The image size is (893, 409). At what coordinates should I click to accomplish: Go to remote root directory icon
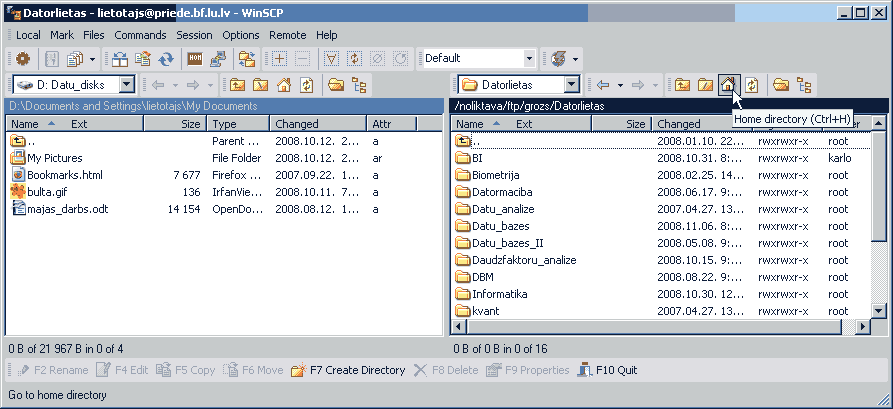click(x=705, y=85)
